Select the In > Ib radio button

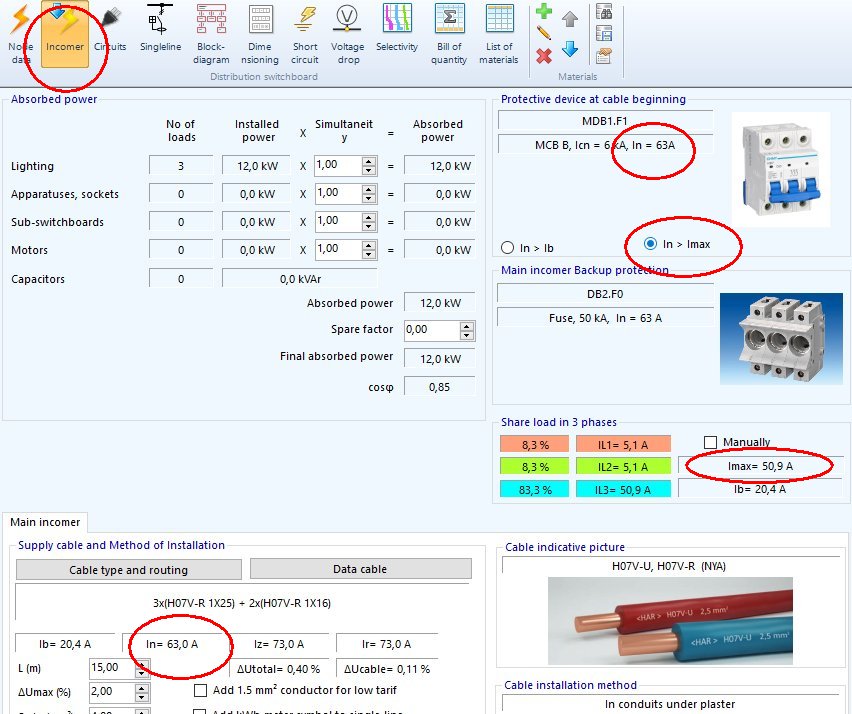click(510, 246)
